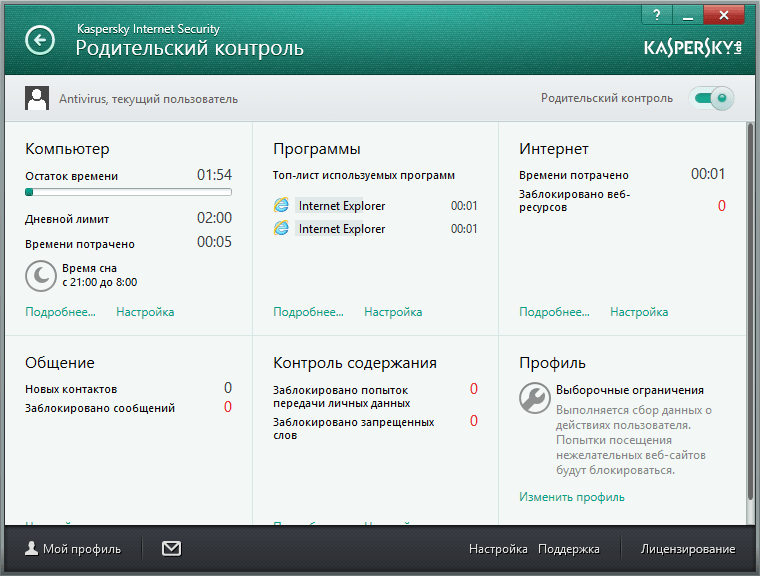
Task: Open Настройка under Программы
Action: tap(393, 312)
